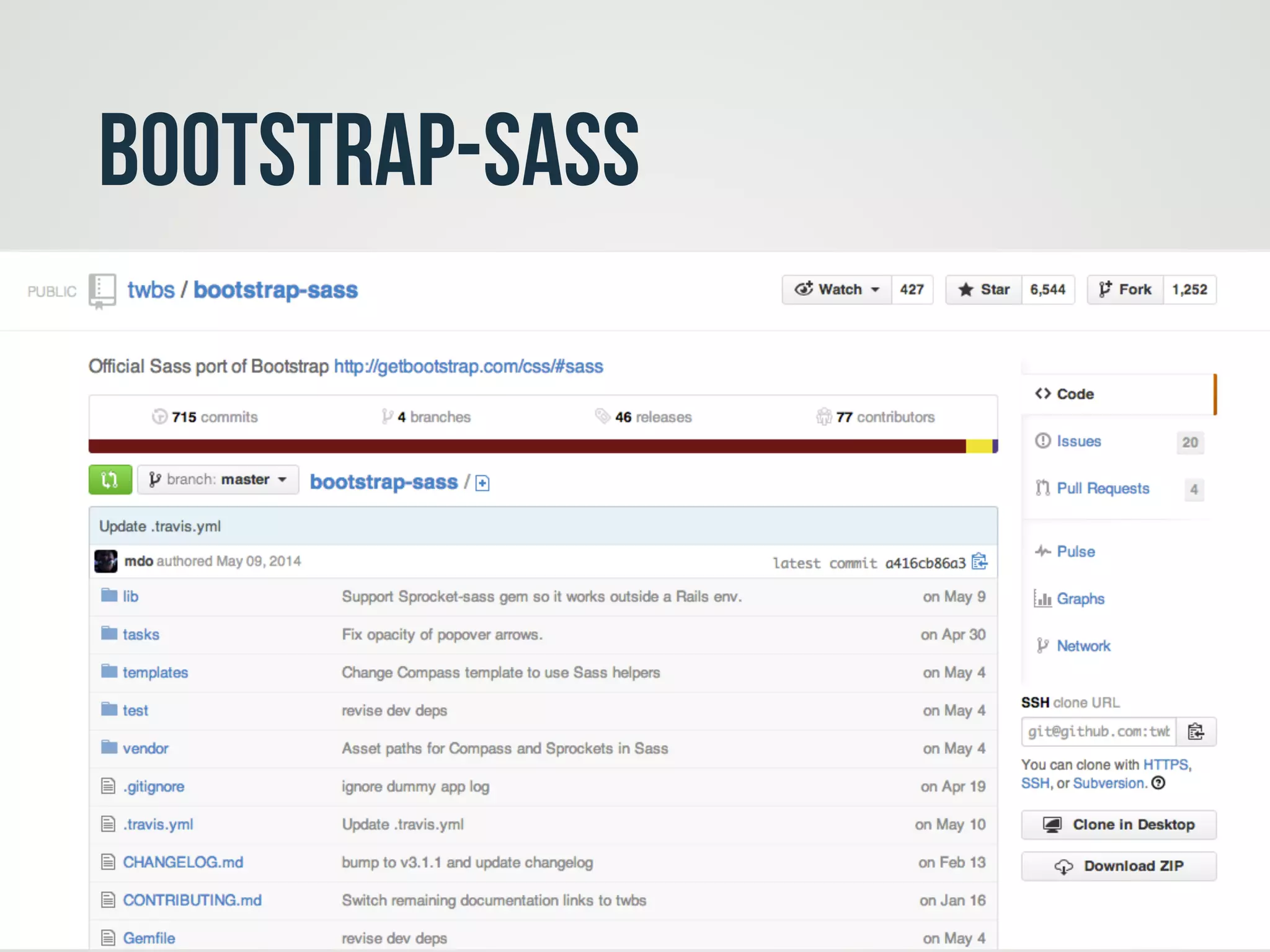This screenshot has width=1270, height=952.
Task: Click the CONTRIBUTING.md file icon
Action: tap(109, 900)
